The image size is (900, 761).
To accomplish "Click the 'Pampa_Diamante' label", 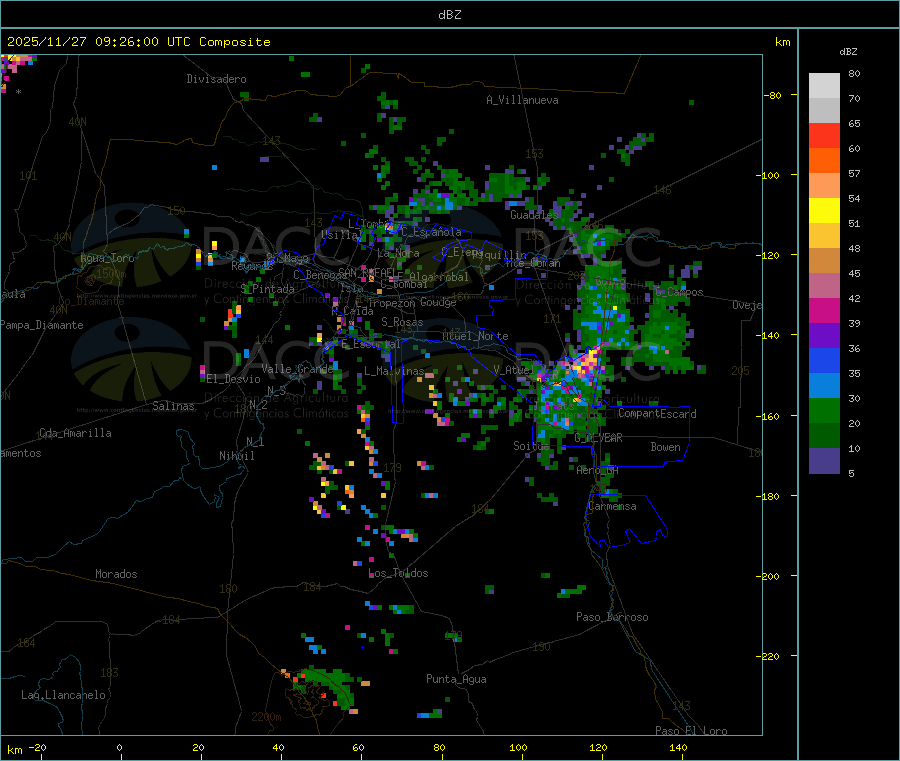I will click(x=42, y=325).
